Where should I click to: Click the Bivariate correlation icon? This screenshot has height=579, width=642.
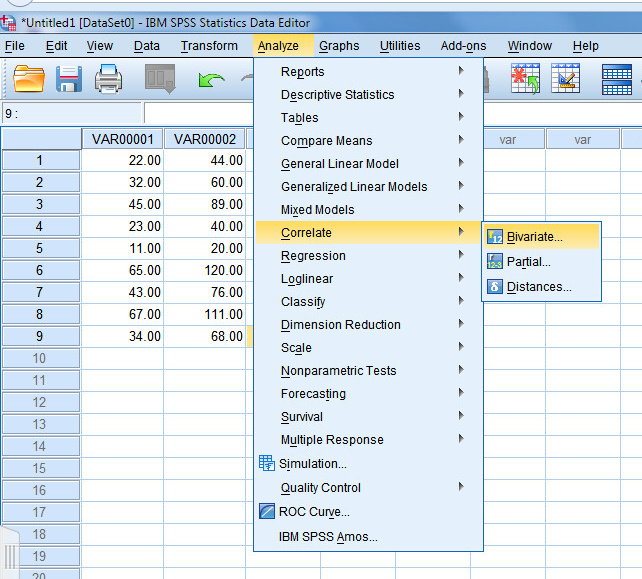coord(495,237)
